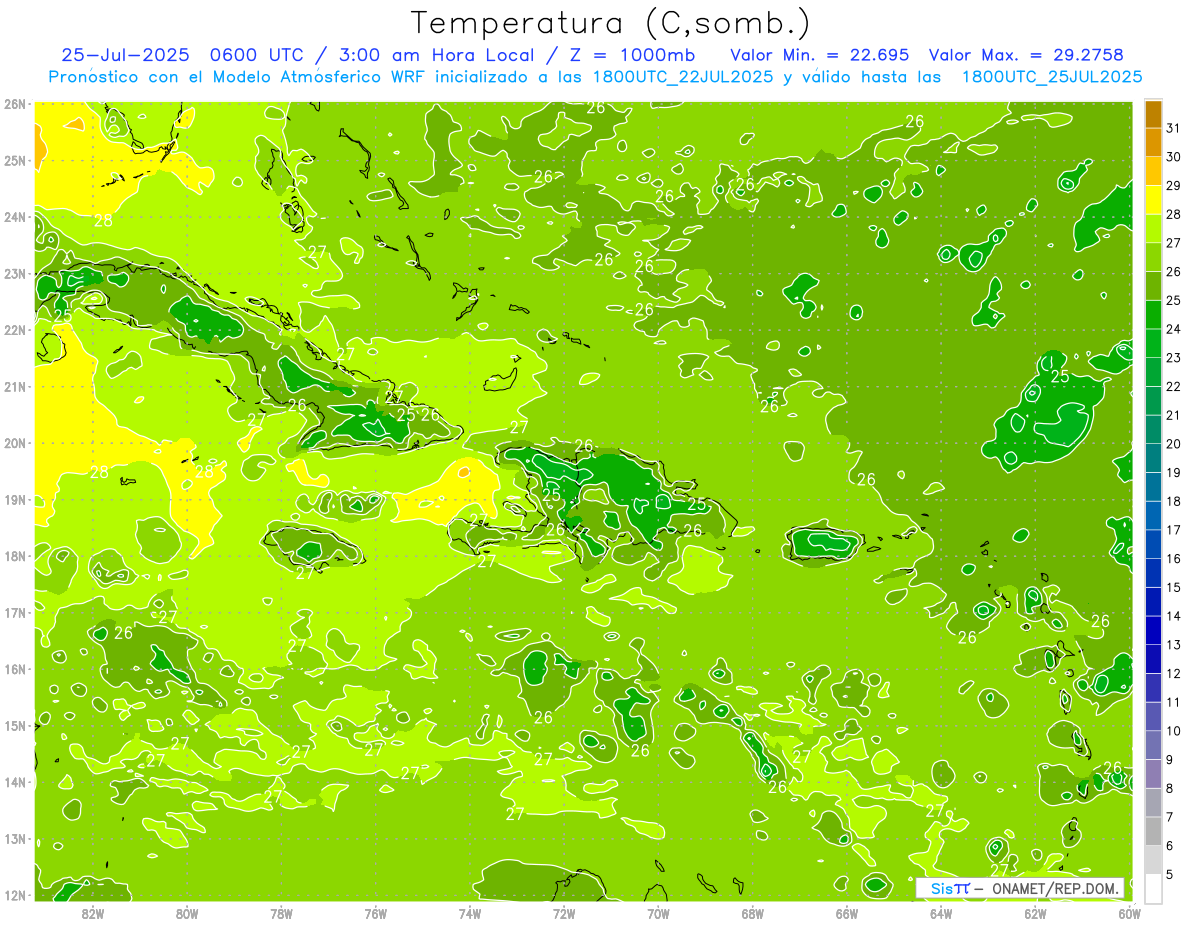Click the 64W longitude axis label
This screenshot has height=927, width=1200.
click(941, 913)
